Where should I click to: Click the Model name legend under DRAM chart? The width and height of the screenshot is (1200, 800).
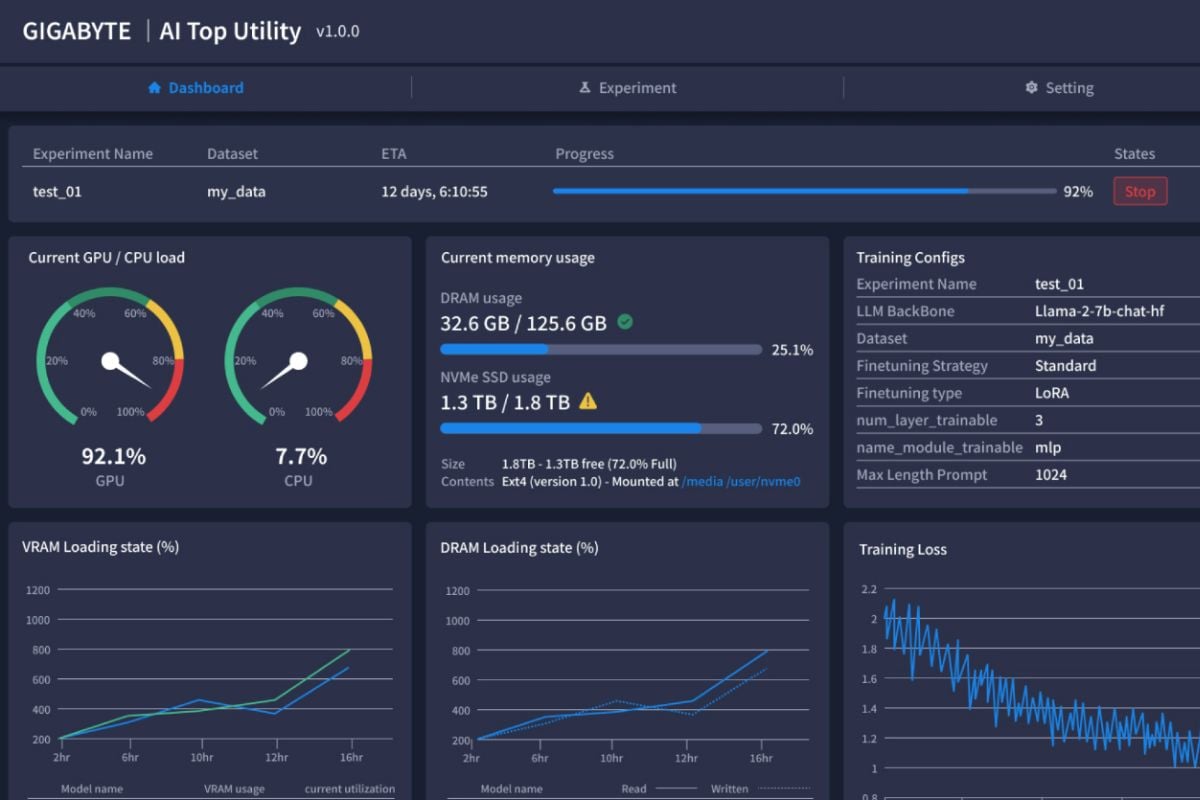(510, 788)
